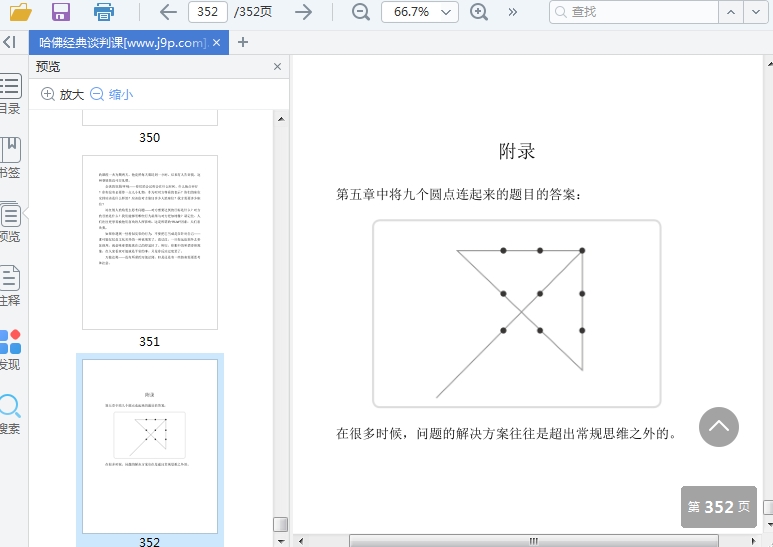The width and height of the screenshot is (773, 547).
Task: Click the 350 page number label
Action: click(149, 137)
